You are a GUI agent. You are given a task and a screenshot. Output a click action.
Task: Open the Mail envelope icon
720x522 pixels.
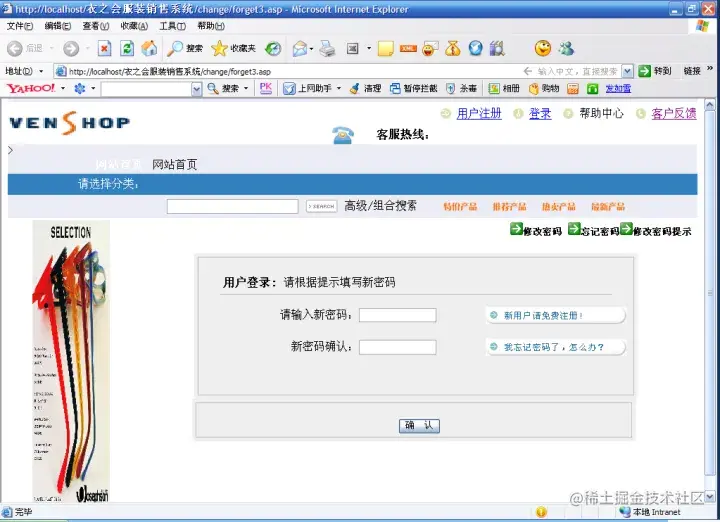pos(299,48)
